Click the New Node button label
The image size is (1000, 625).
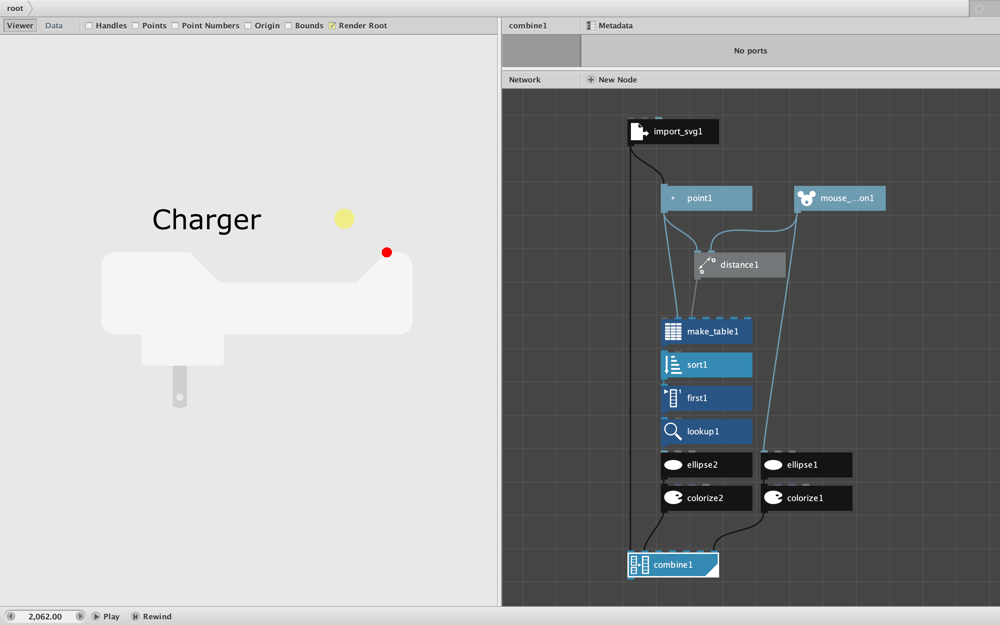click(x=617, y=80)
